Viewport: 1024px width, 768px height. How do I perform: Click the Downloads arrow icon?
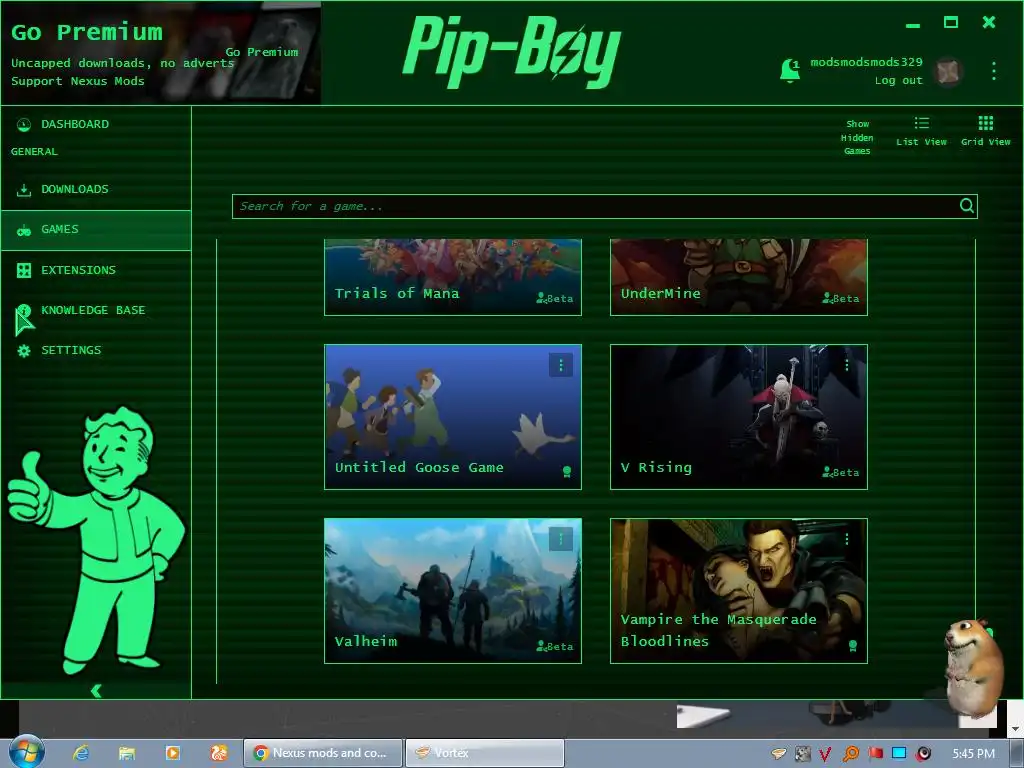(x=24, y=190)
